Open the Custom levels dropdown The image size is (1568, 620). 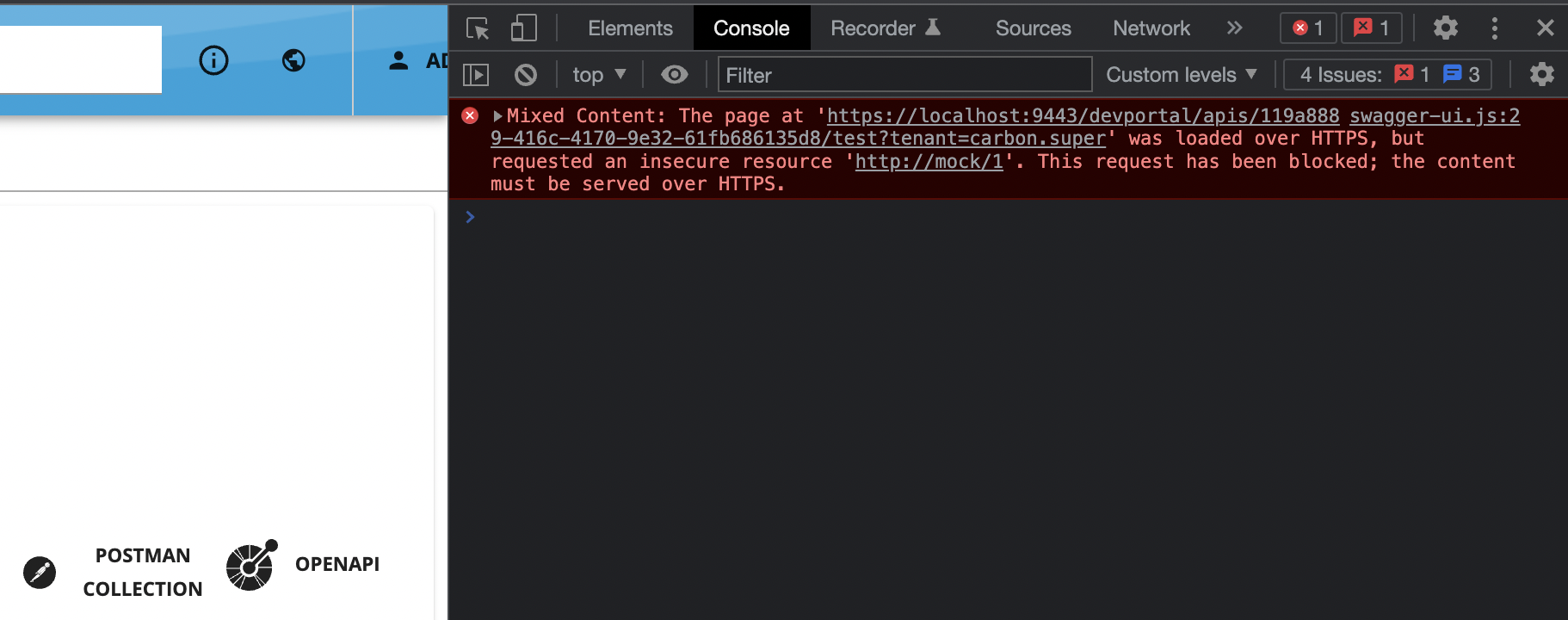click(1180, 74)
